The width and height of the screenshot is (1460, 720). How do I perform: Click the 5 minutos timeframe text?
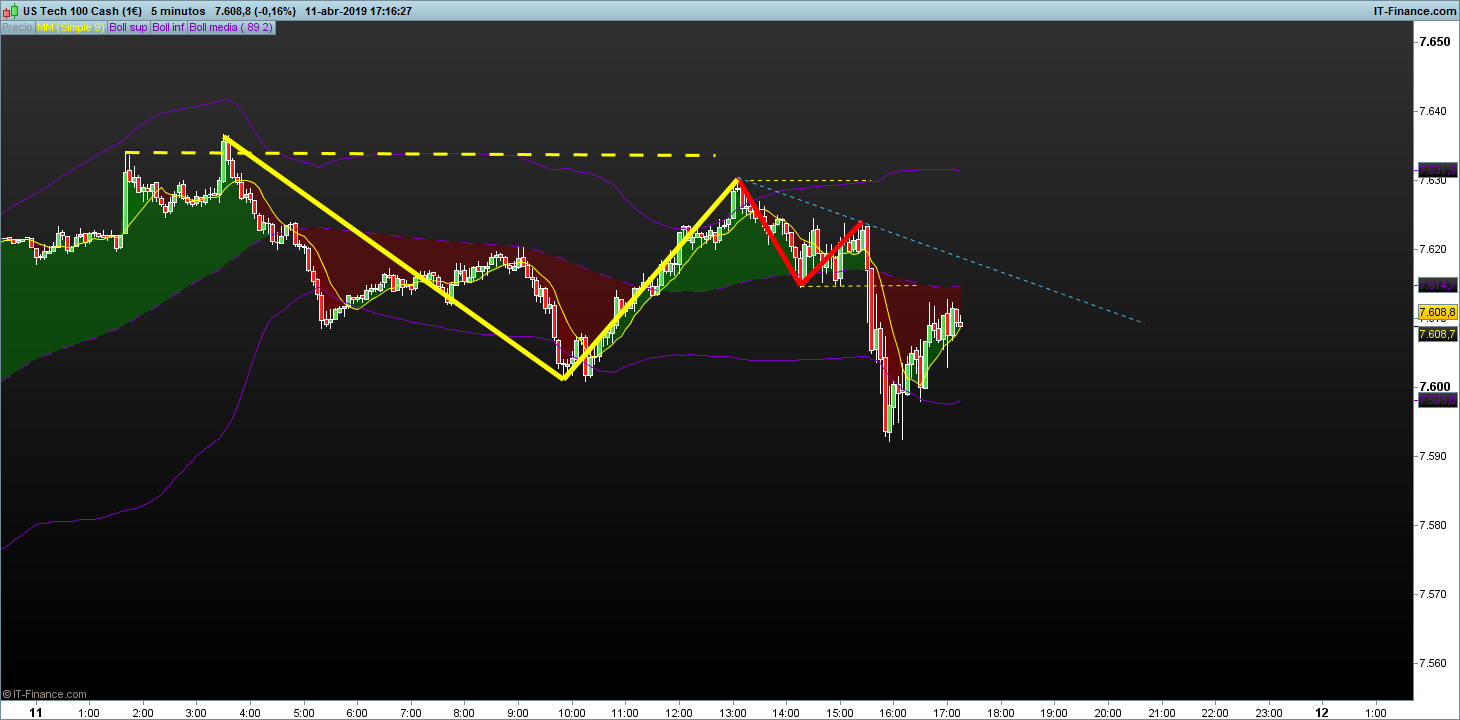click(x=177, y=11)
